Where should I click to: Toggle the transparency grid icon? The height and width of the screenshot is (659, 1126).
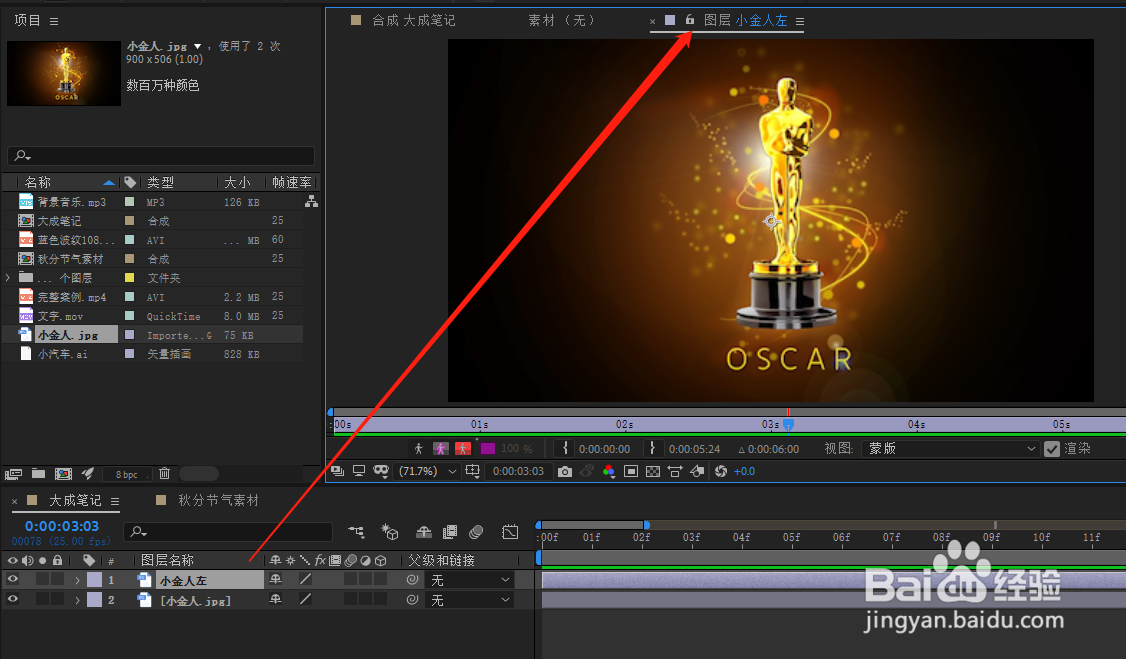click(653, 472)
